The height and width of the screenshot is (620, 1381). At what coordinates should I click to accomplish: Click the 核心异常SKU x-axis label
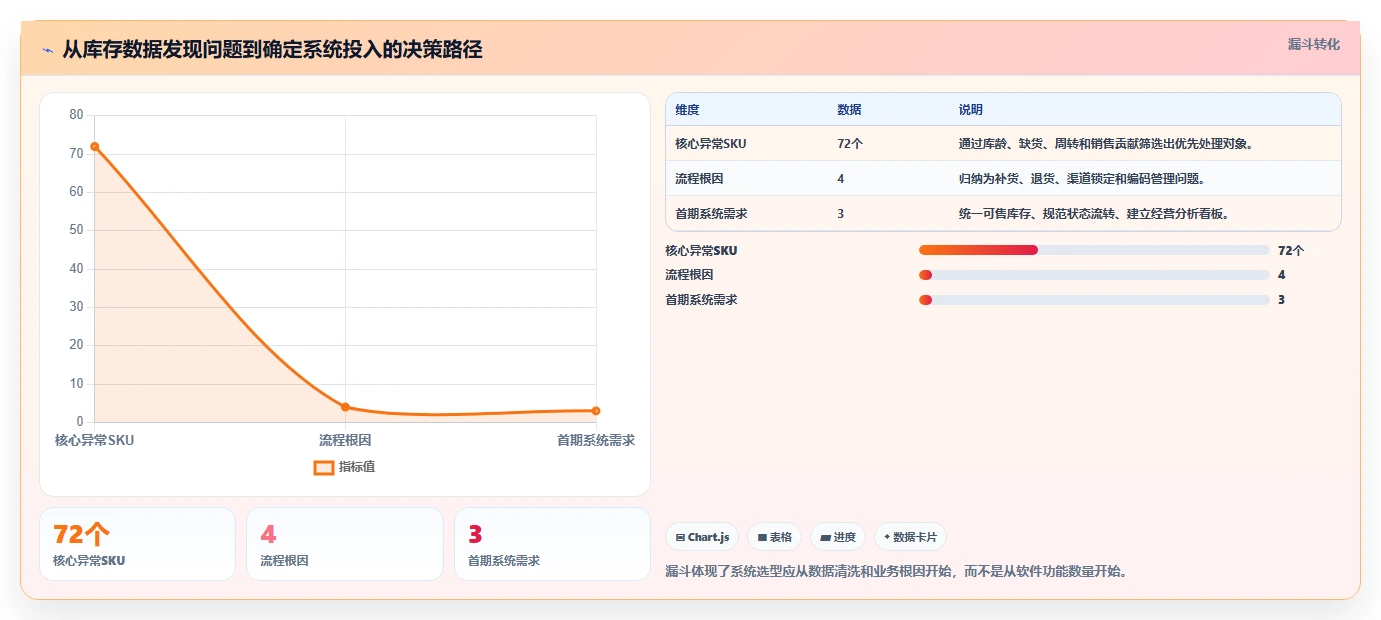(94, 440)
